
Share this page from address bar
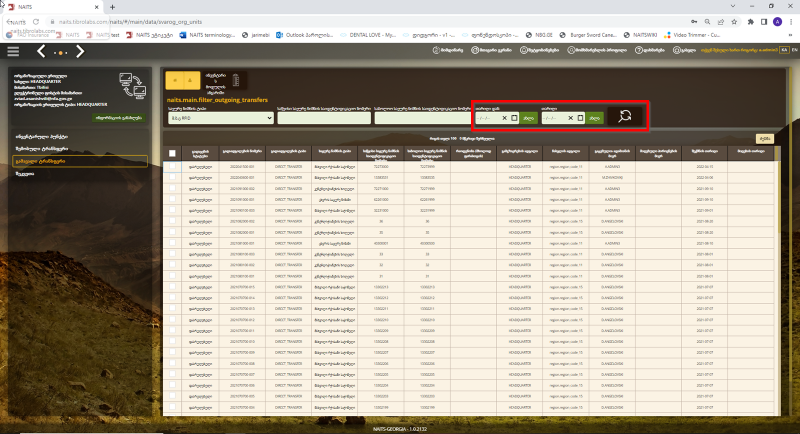[x=720, y=22]
